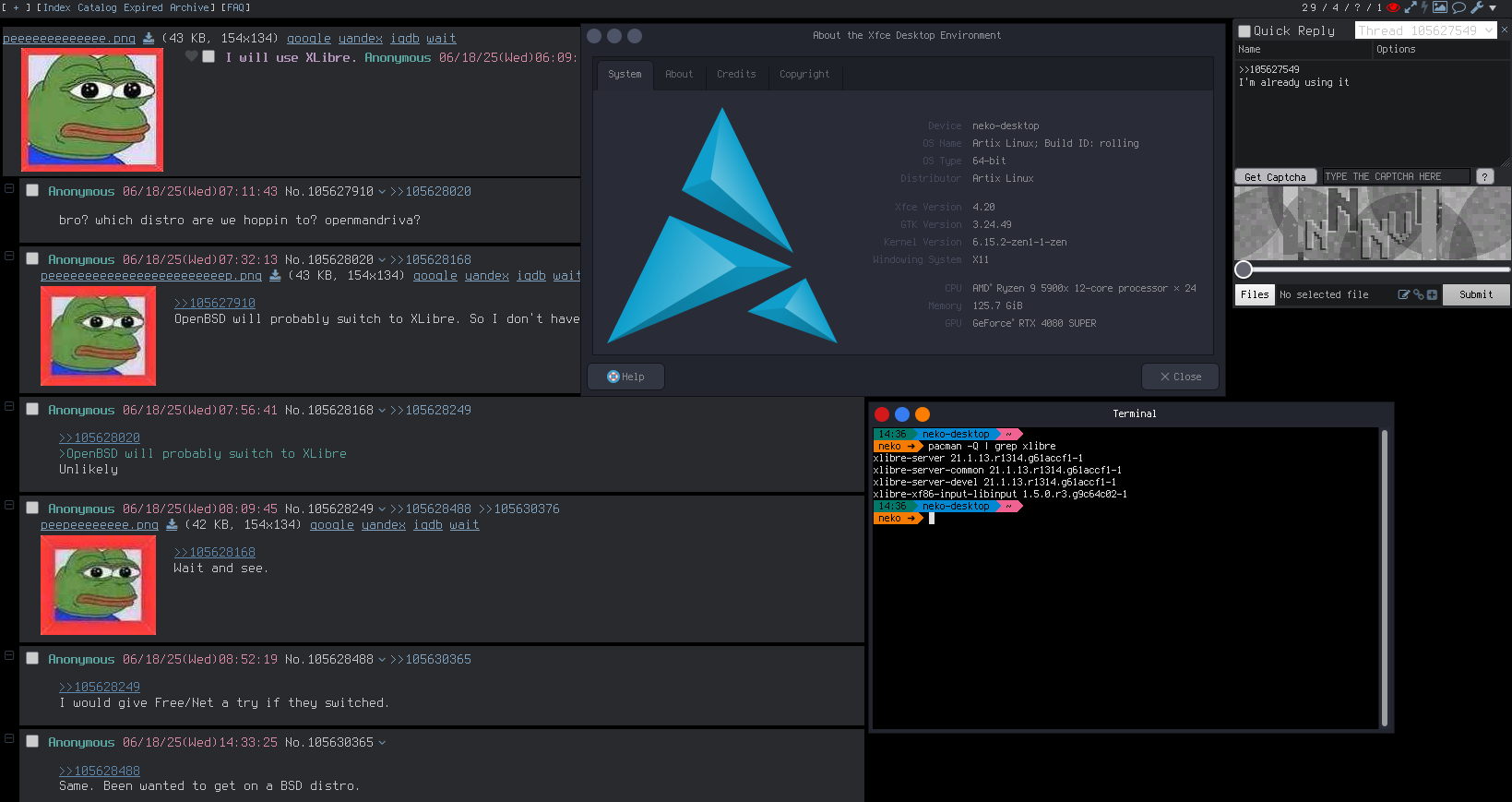
Task: Click the Options field in Quick Reply
Action: [x=1441, y=50]
